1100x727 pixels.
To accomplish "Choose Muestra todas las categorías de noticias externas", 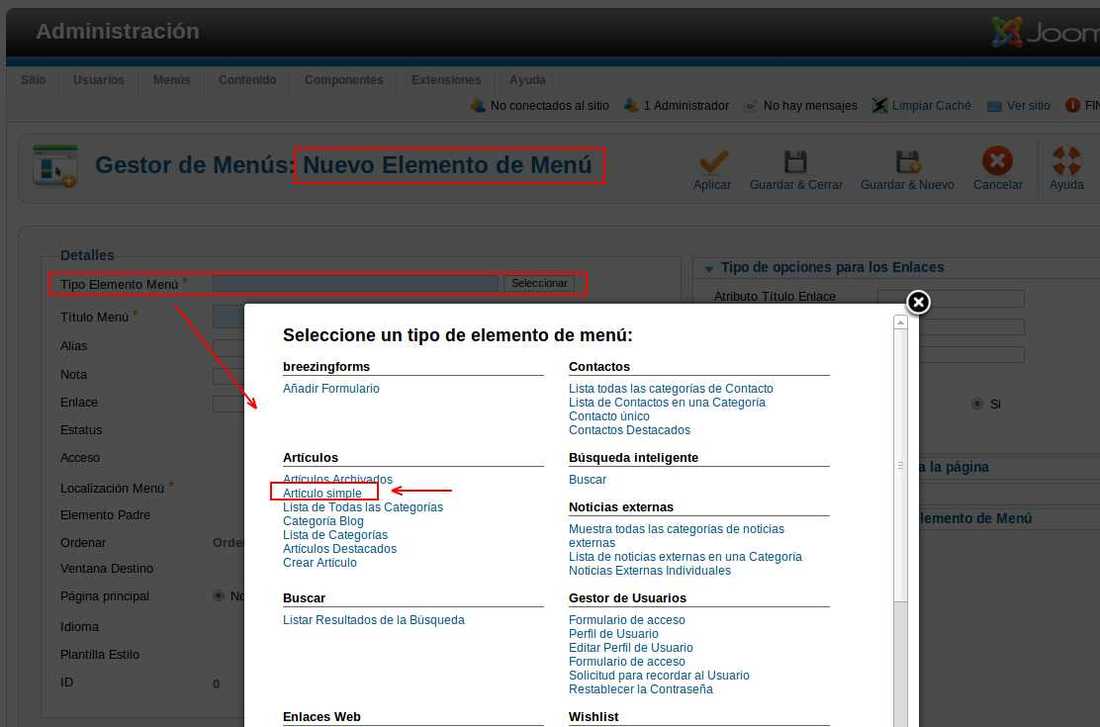I will tap(676, 536).
